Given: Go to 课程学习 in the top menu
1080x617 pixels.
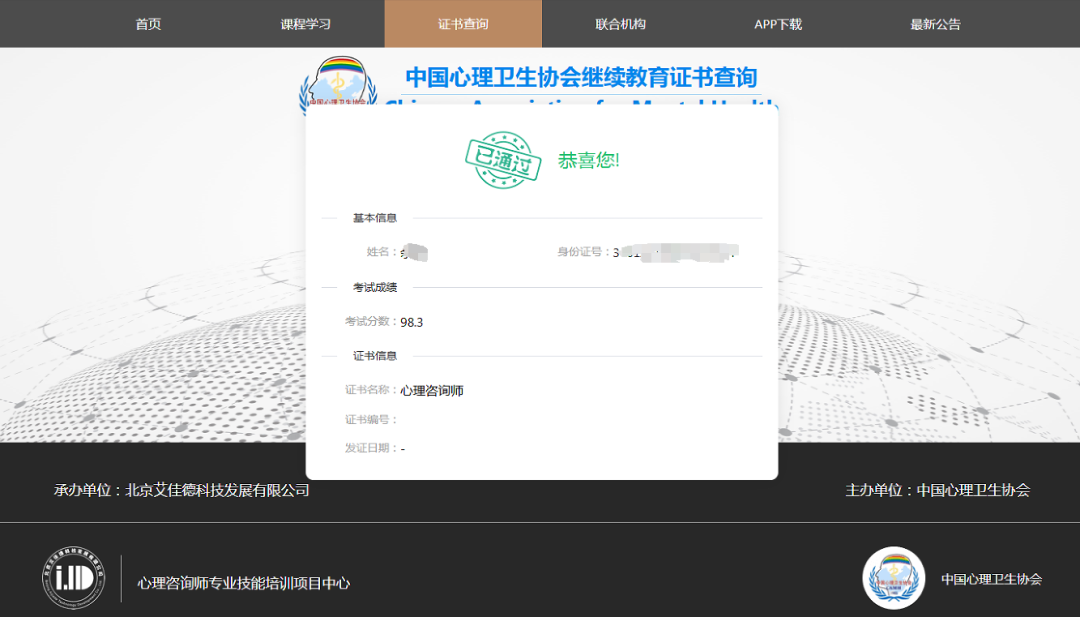Looking at the screenshot, I should [305, 24].
